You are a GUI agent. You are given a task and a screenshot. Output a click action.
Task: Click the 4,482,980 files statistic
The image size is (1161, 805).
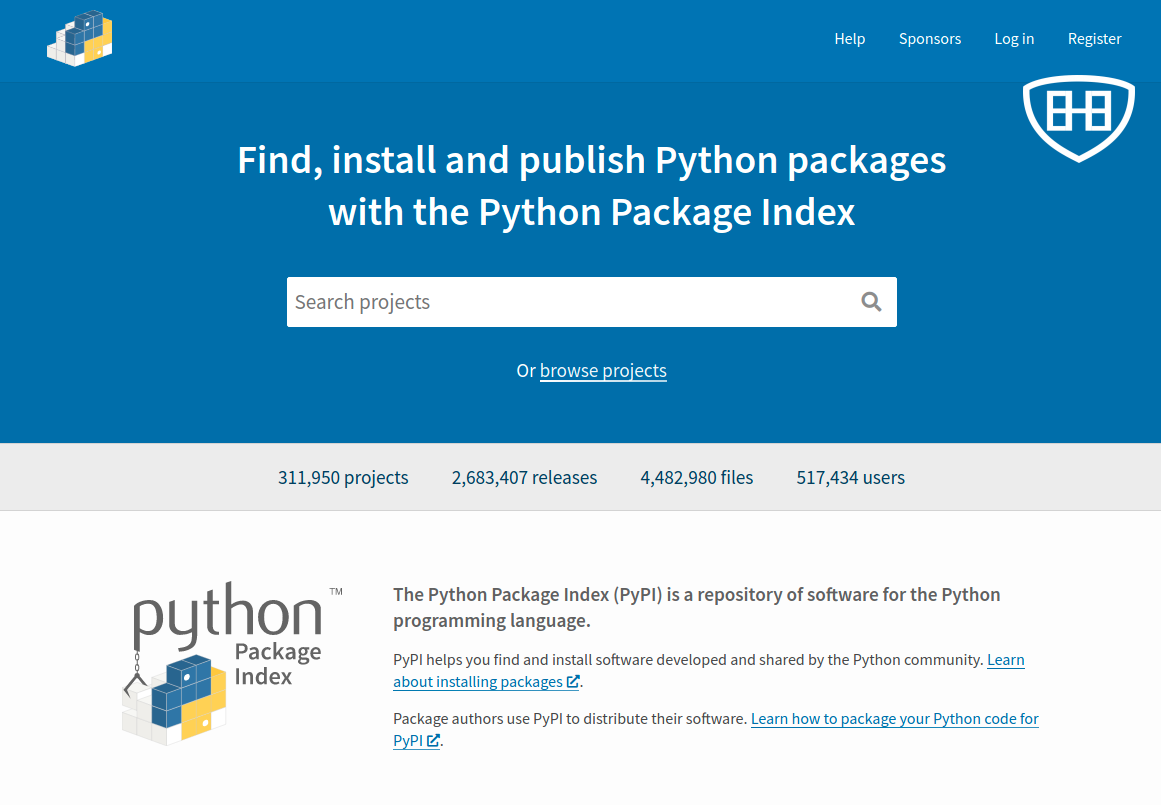pos(696,478)
